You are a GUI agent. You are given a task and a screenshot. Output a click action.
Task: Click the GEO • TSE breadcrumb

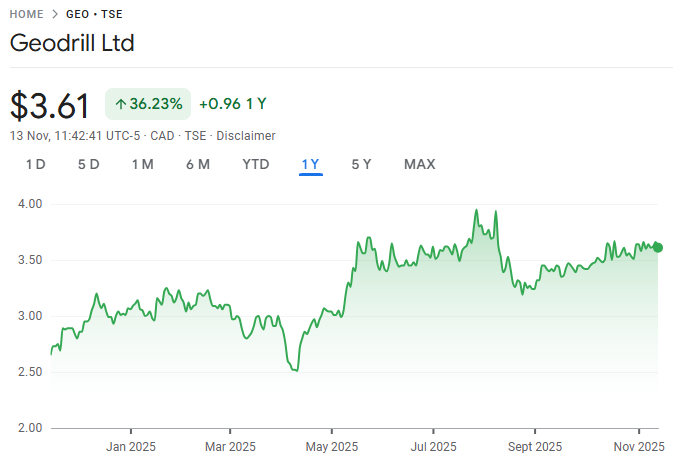pos(94,14)
